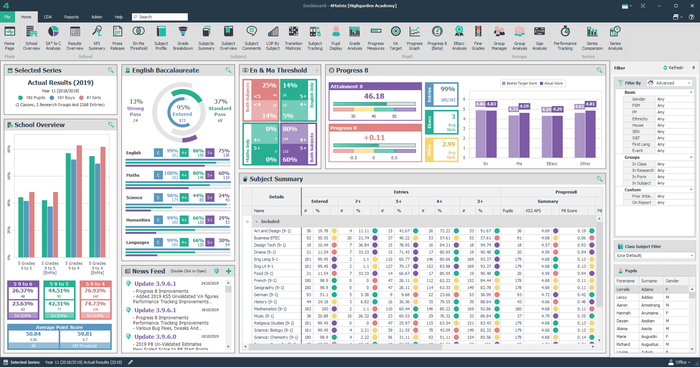
Task: Open Fine Grades traffic light icon
Action: [x=478, y=38]
